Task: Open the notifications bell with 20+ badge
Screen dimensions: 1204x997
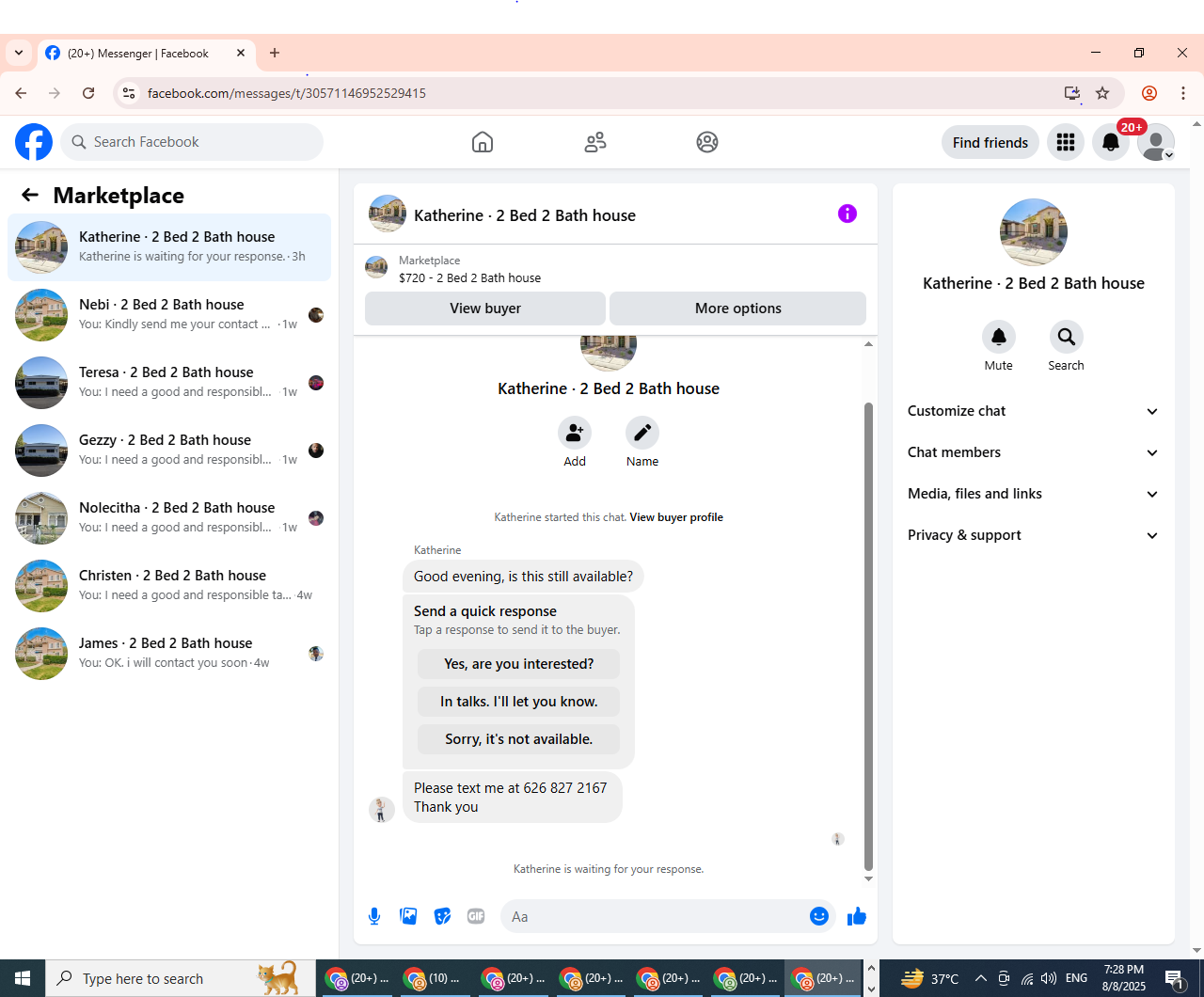Action: (1111, 142)
